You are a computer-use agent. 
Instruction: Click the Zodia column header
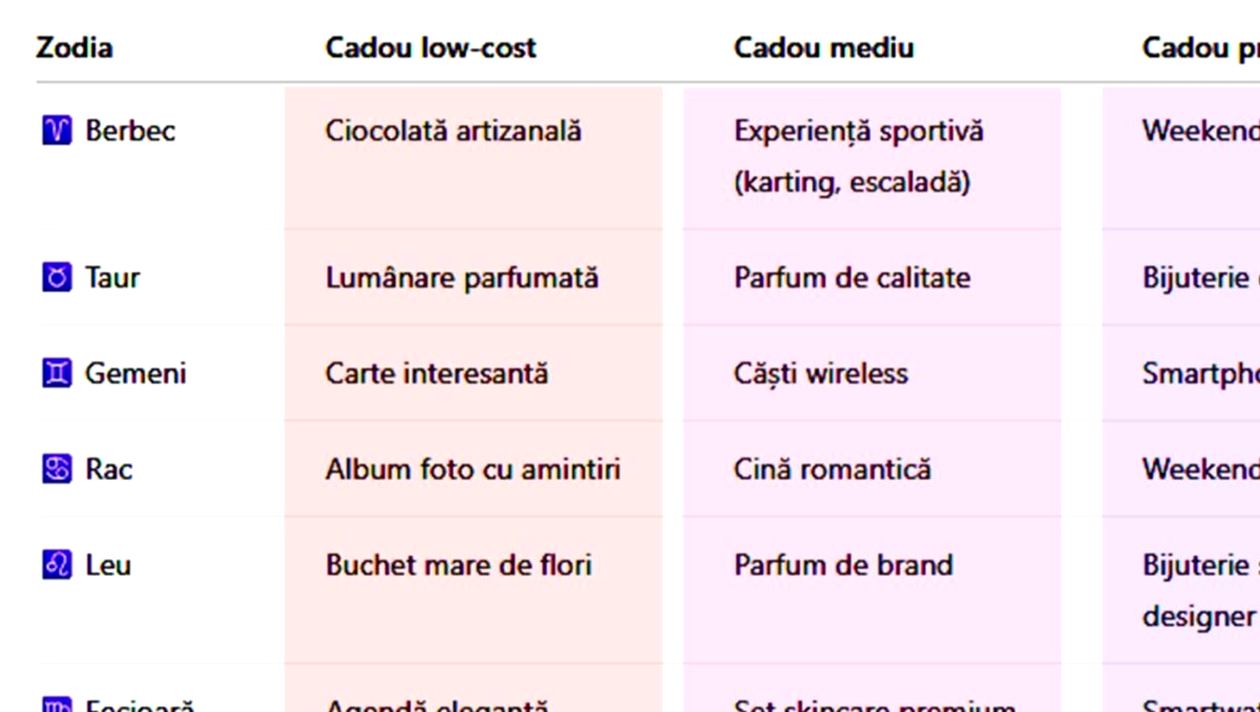click(74, 48)
